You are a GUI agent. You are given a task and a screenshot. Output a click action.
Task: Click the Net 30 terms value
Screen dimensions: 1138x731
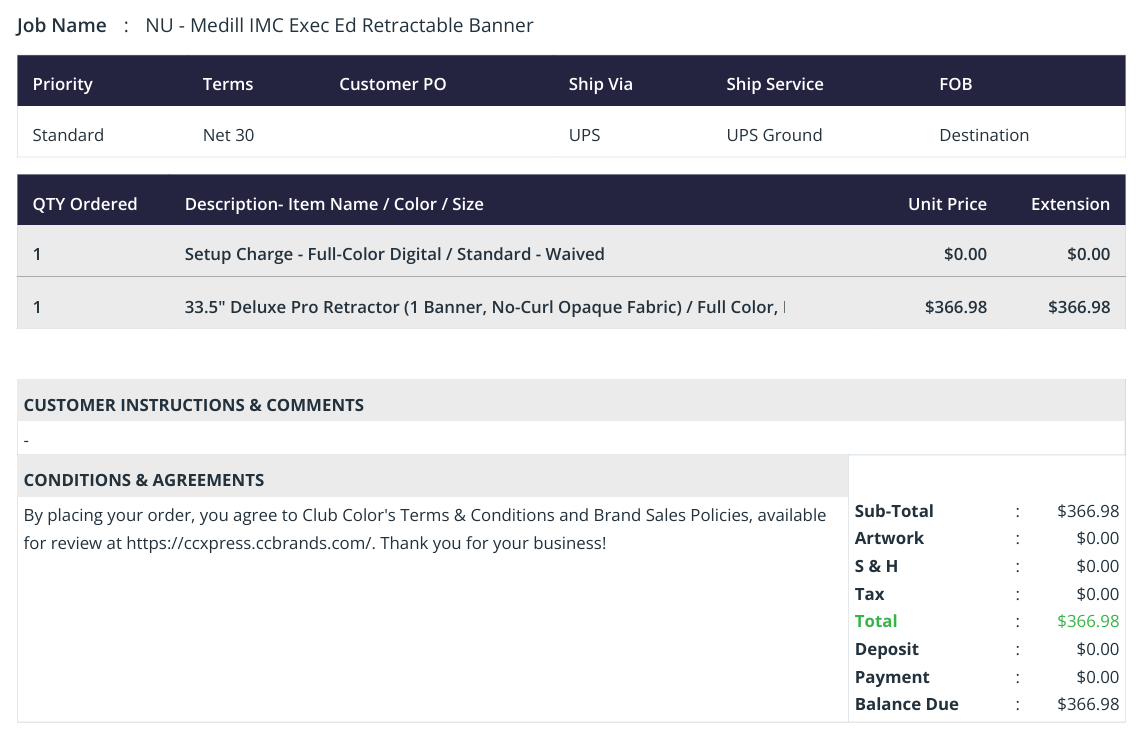228,135
